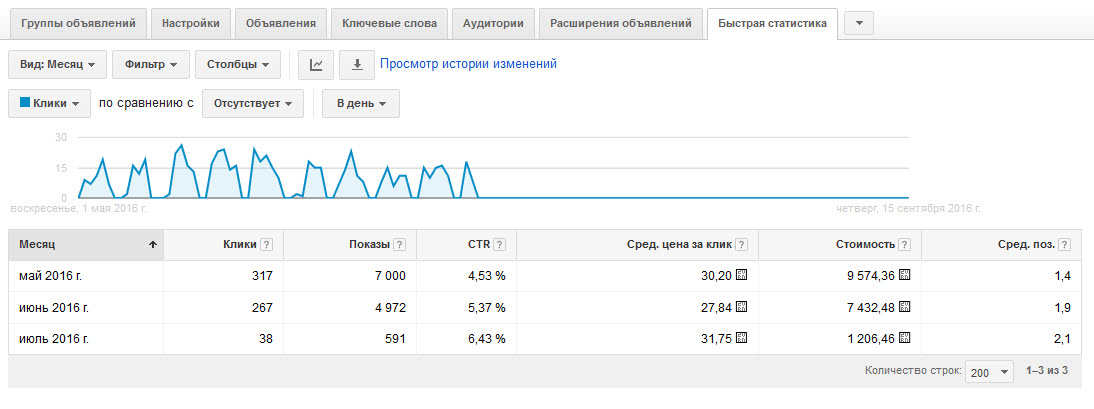Click the 5,37 % CTR value
This screenshot has width=1094, height=409.
click(486, 307)
